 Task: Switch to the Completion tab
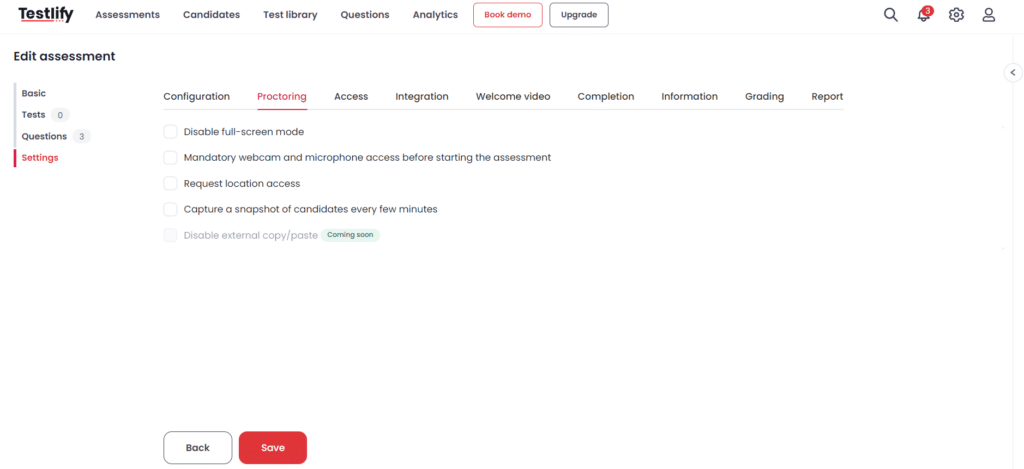(x=605, y=97)
